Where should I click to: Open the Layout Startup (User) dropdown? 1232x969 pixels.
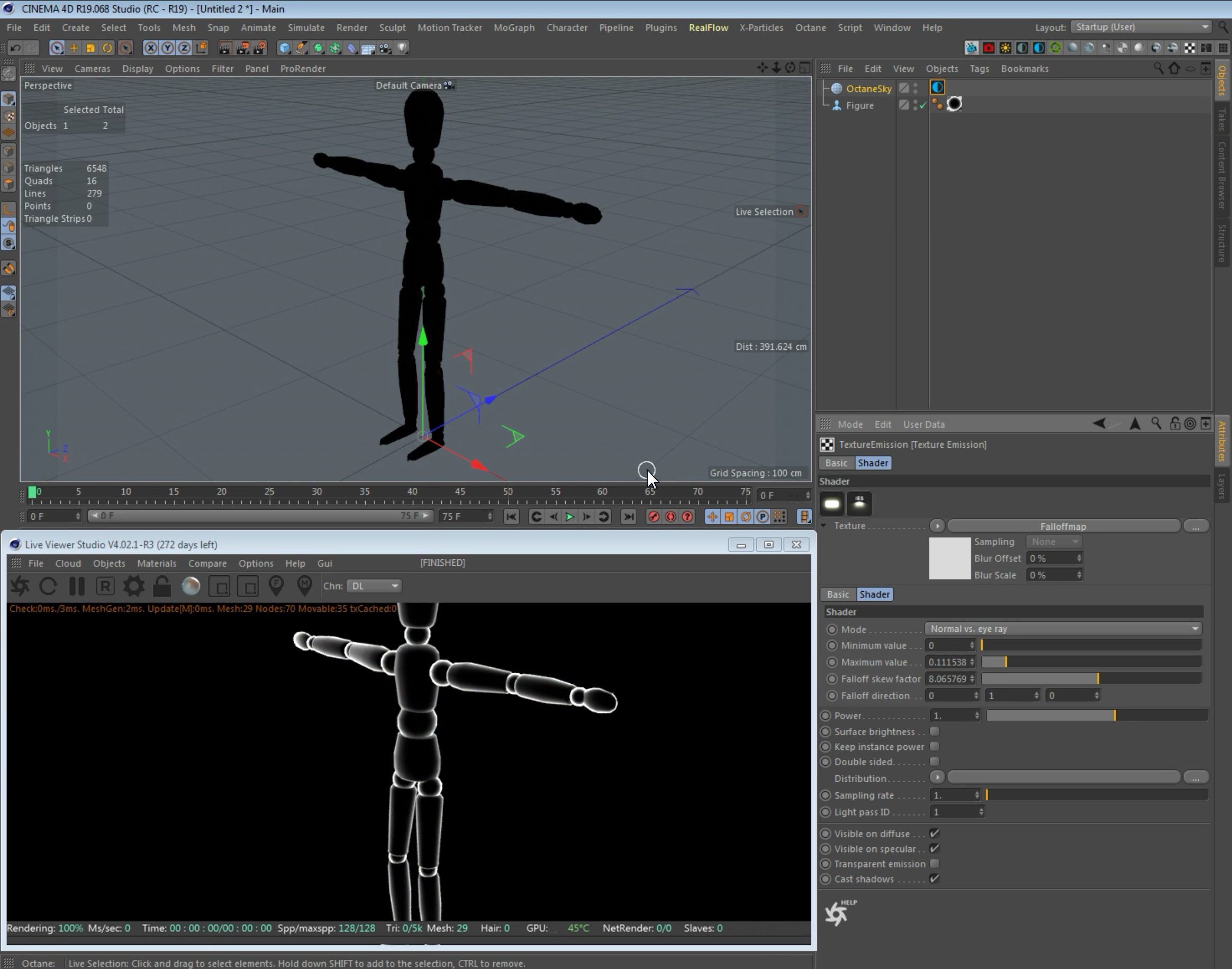(x=1140, y=27)
